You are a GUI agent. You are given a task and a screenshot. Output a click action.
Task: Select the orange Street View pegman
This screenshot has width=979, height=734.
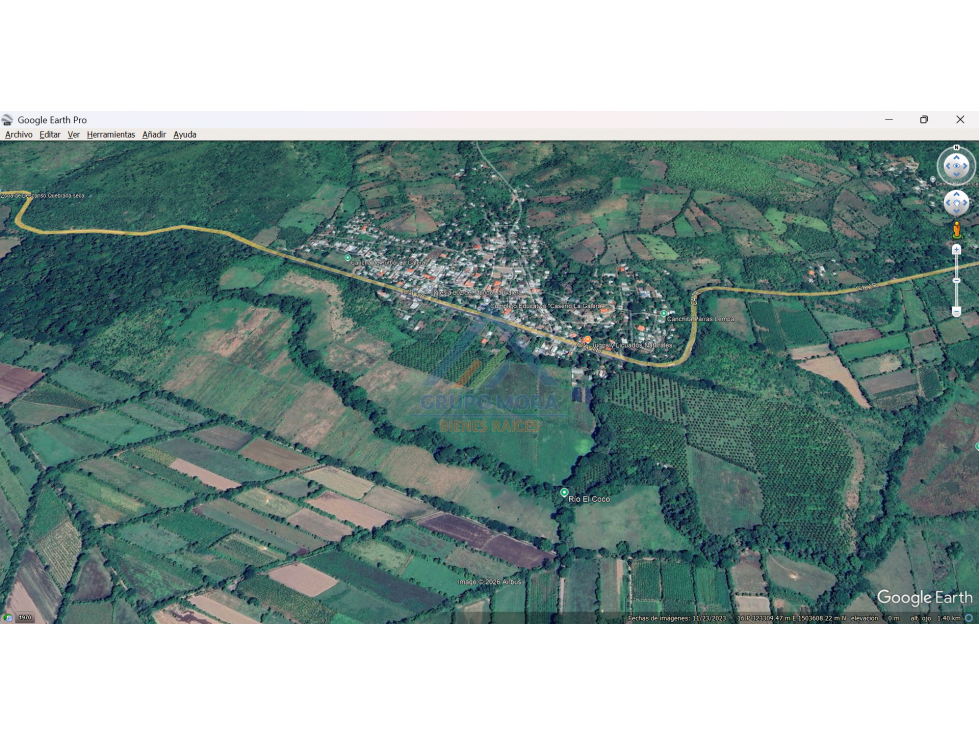click(x=957, y=230)
